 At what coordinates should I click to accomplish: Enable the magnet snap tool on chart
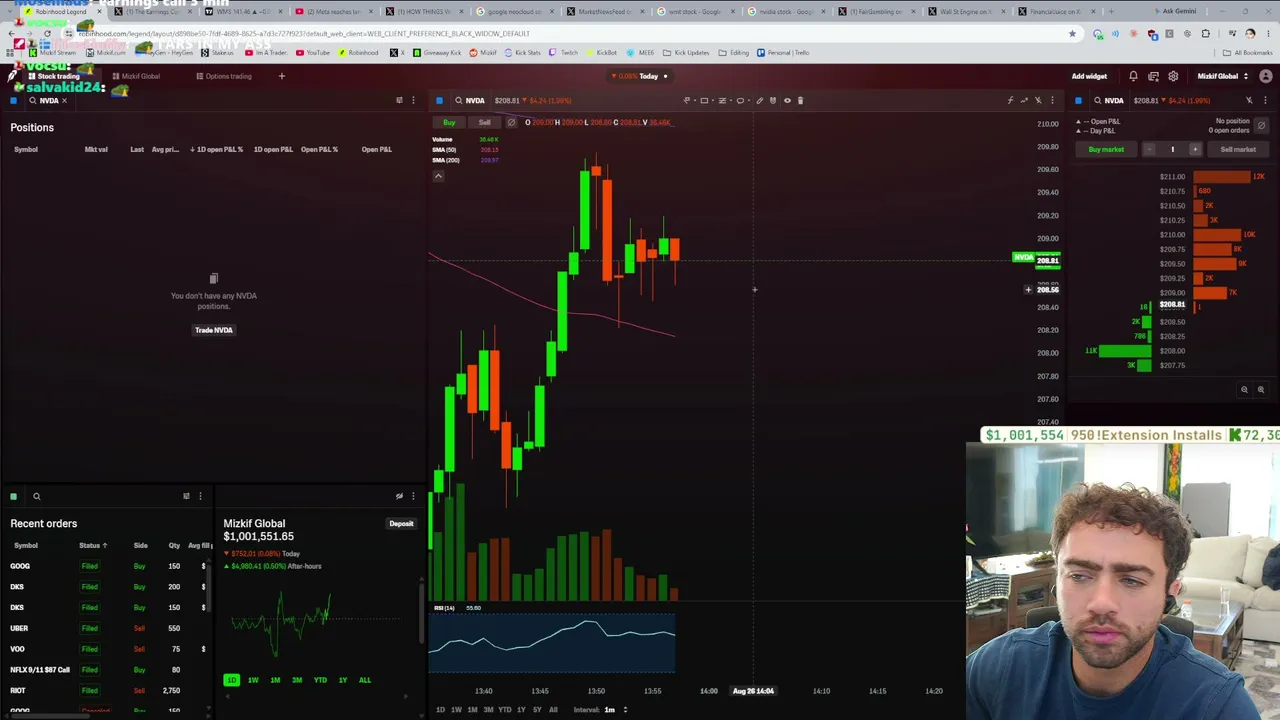tap(772, 100)
